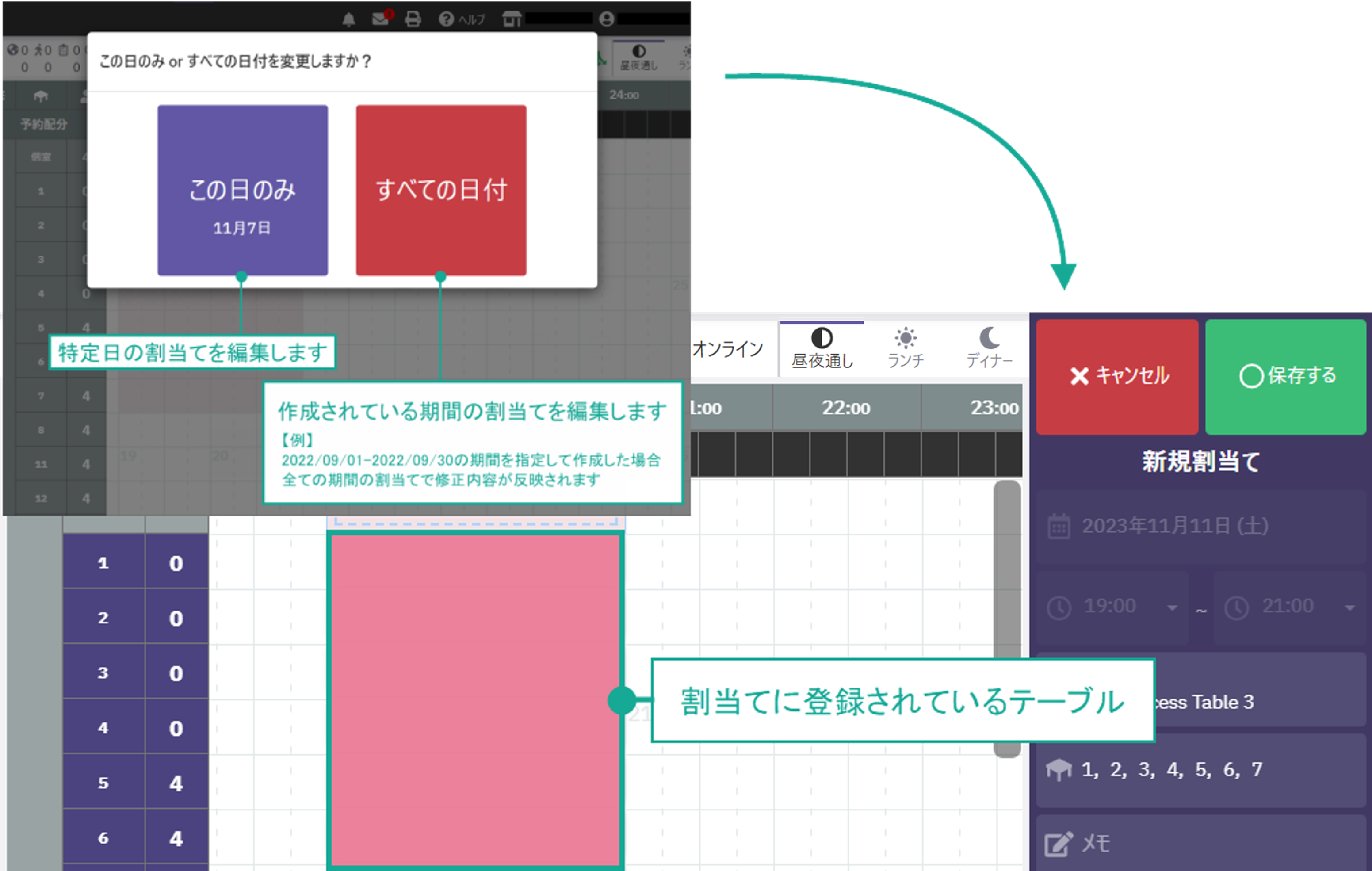1372x871 pixels.
Task: Cancel the new allocation with キャンセル
Action: [1117, 377]
